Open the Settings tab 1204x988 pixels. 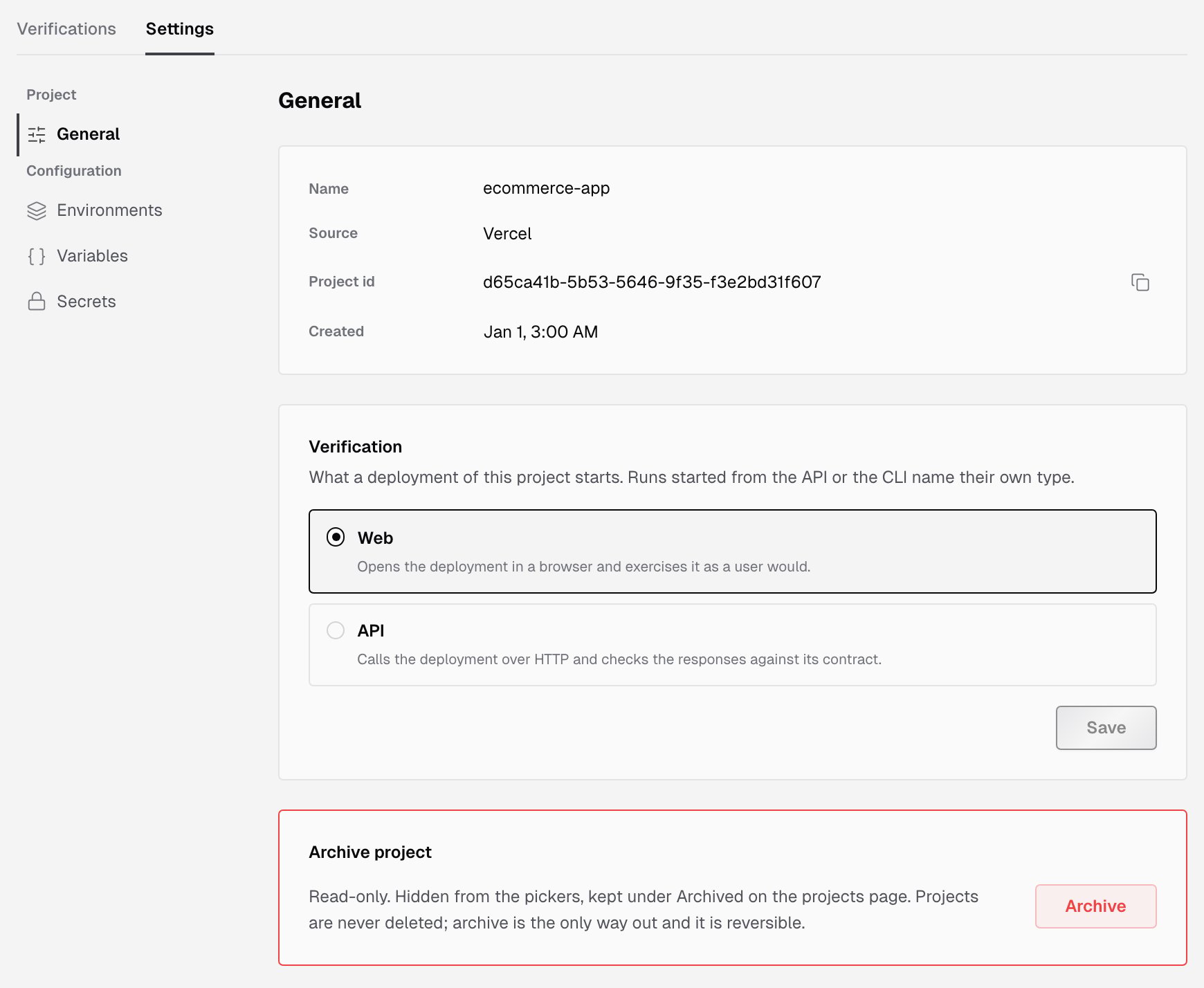180,29
